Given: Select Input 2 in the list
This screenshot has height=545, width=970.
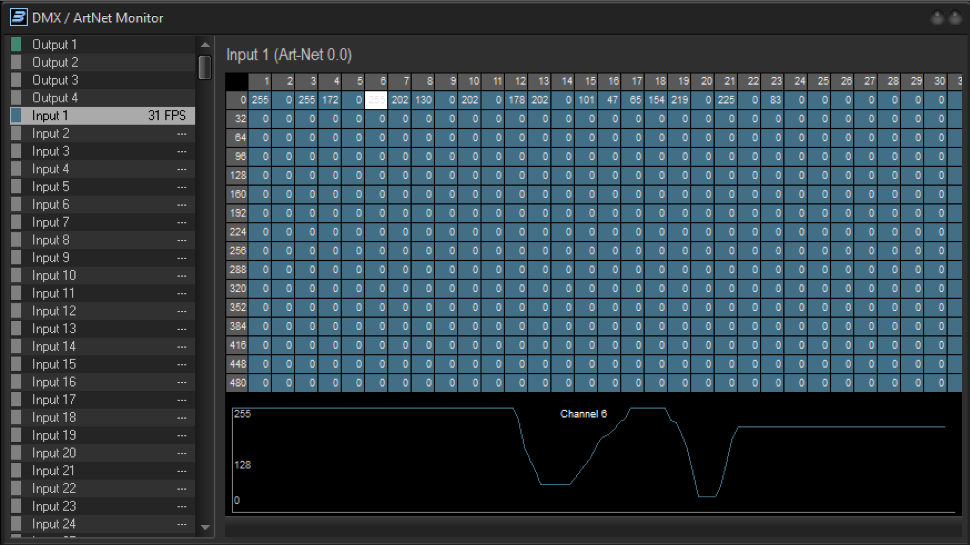Looking at the screenshot, I should pos(103,134).
